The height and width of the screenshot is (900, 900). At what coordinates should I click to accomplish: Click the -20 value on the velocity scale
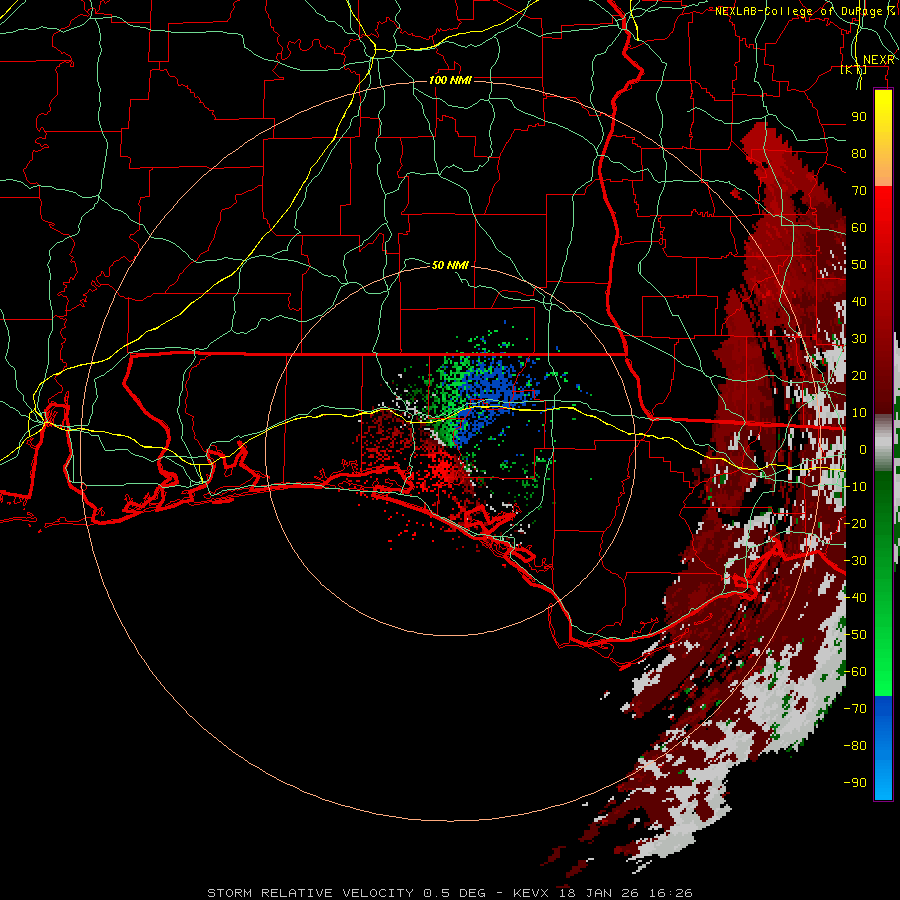click(855, 523)
